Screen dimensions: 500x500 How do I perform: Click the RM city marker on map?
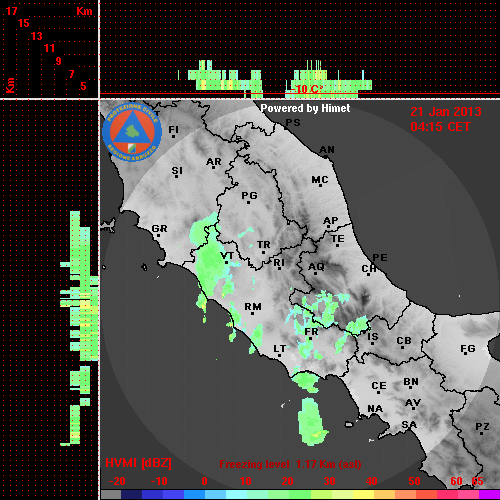pyautogui.click(x=253, y=314)
